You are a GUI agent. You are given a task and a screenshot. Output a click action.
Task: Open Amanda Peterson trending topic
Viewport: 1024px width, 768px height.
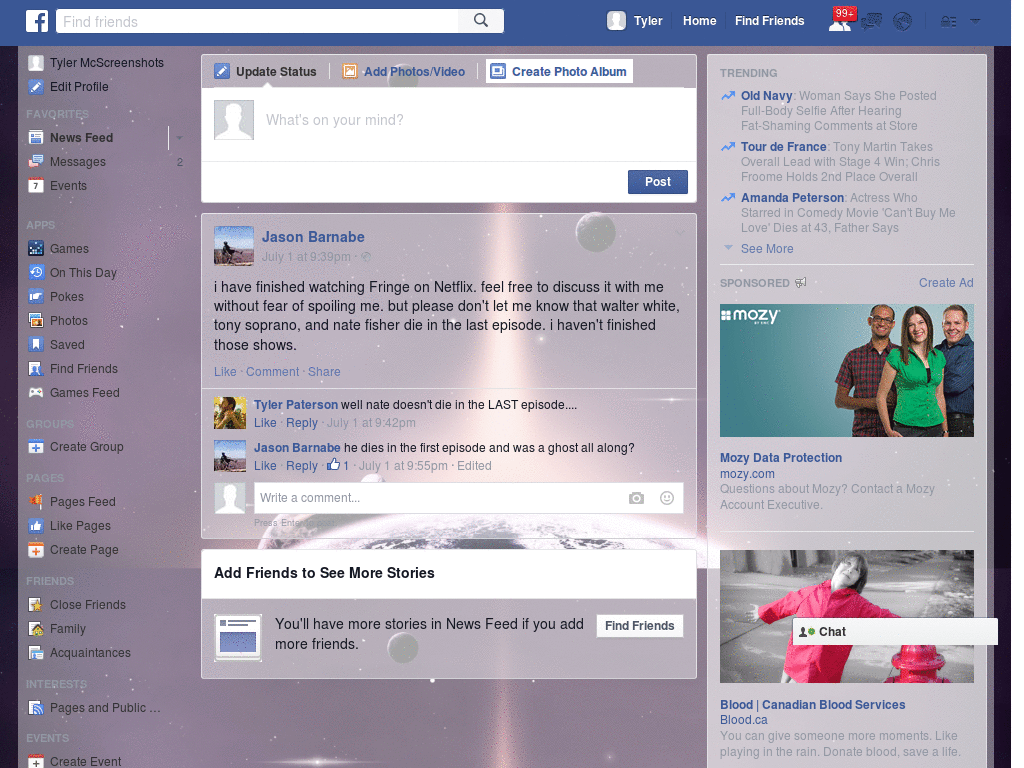click(792, 198)
